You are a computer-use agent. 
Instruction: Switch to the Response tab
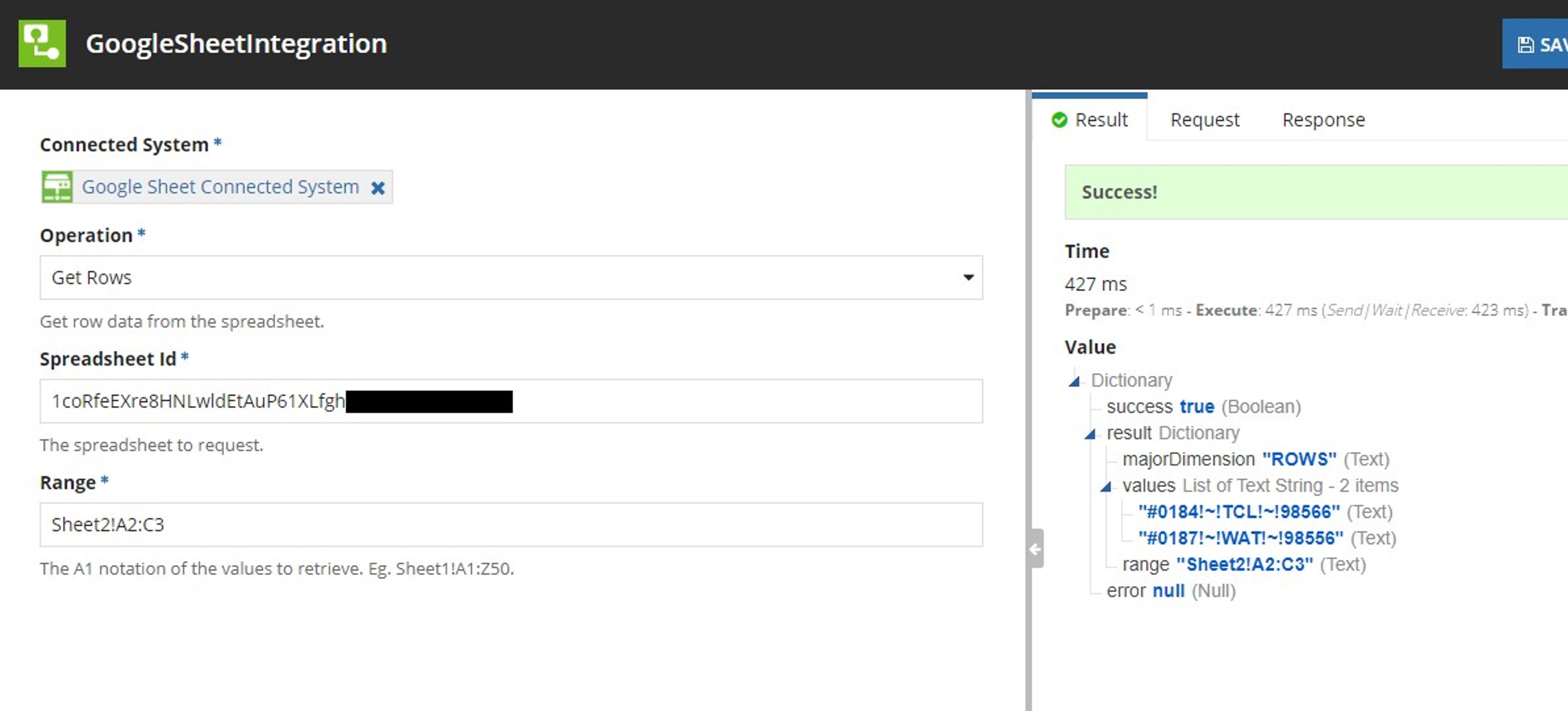[x=1323, y=119]
